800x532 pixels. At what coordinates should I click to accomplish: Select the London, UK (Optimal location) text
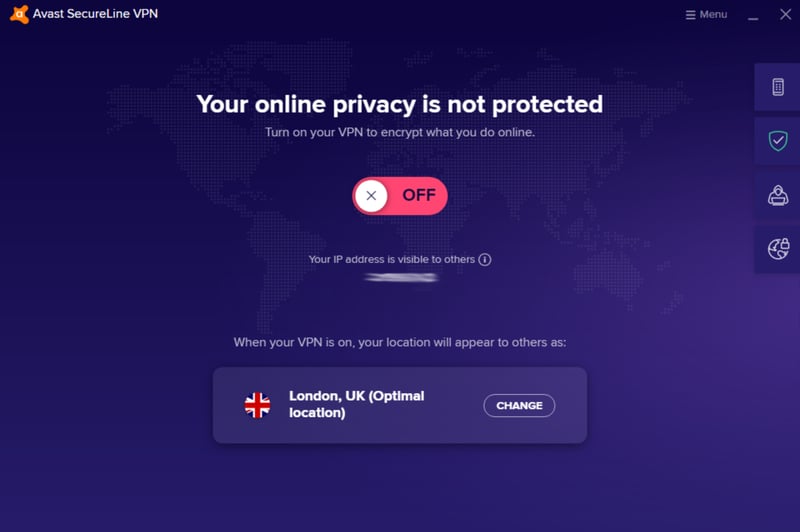click(x=357, y=404)
